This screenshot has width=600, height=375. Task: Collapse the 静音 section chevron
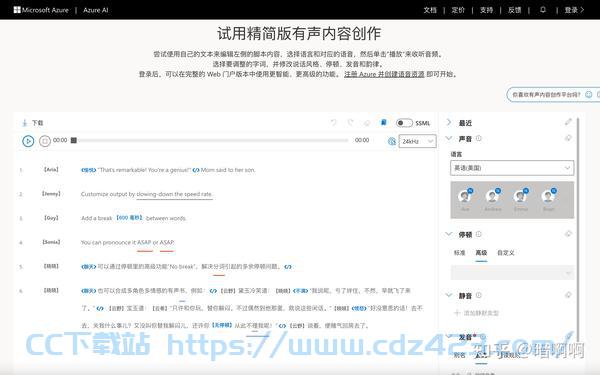point(449,295)
